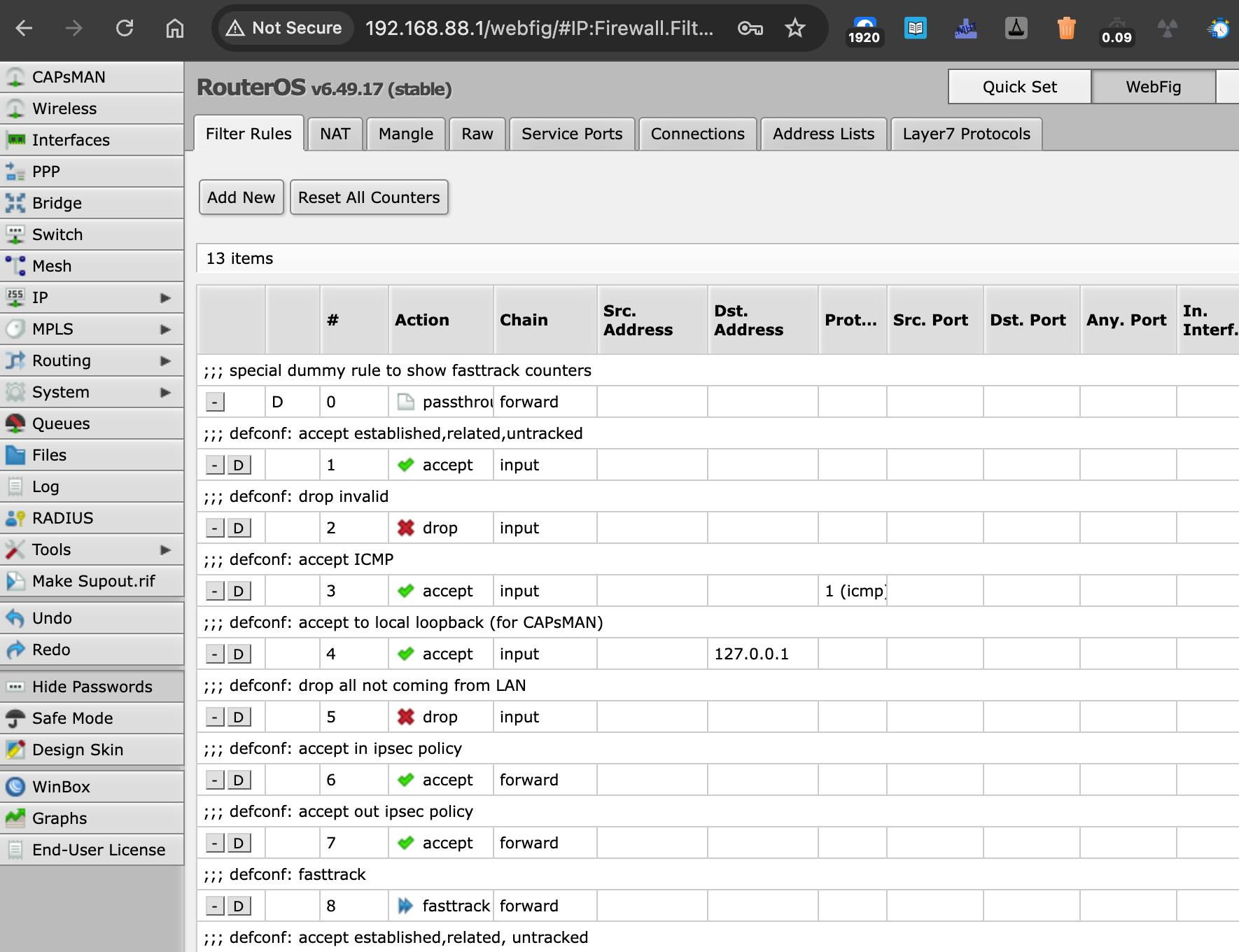
Task: Click the Design Skin icon
Action: click(15, 750)
